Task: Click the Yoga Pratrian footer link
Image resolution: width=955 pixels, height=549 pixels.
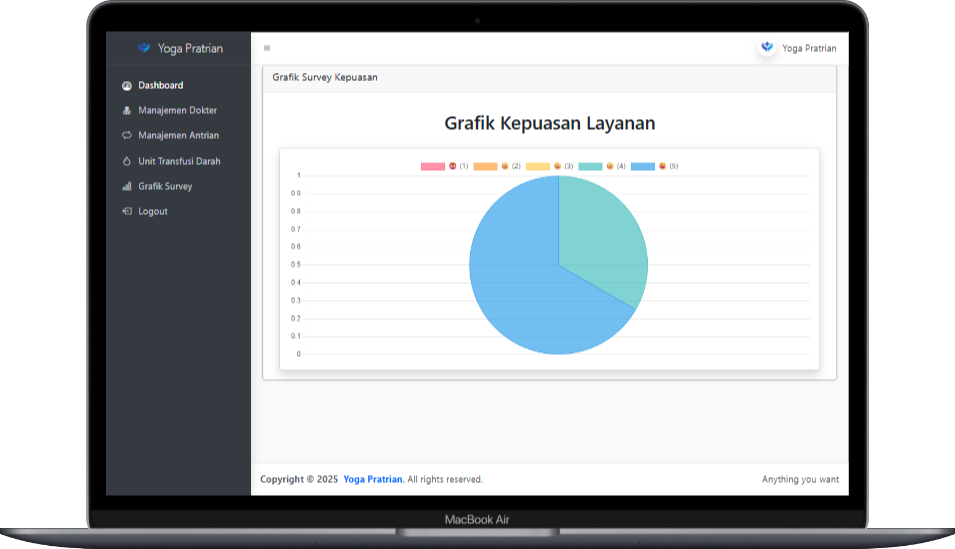Action: [373, 480]
